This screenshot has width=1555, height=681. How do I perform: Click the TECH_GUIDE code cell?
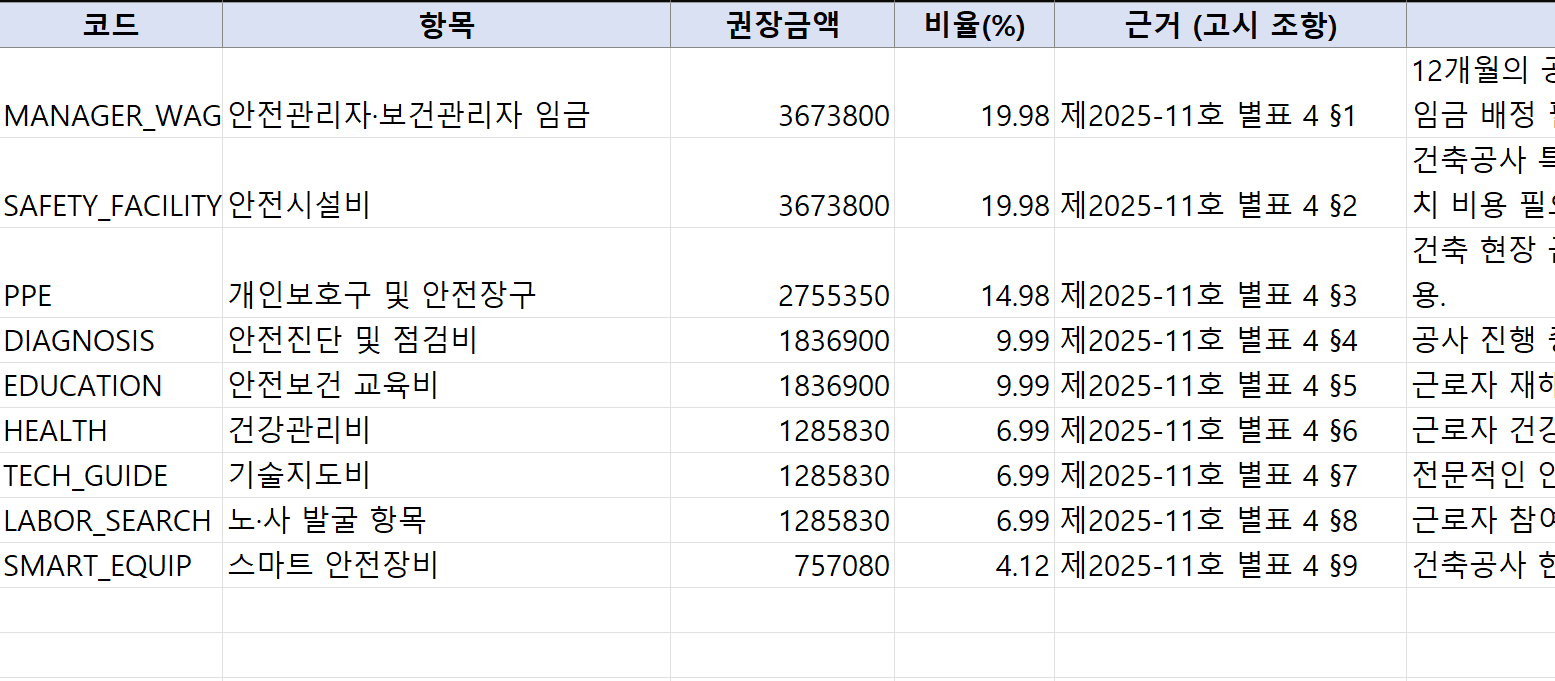click(x=111, y=475)
